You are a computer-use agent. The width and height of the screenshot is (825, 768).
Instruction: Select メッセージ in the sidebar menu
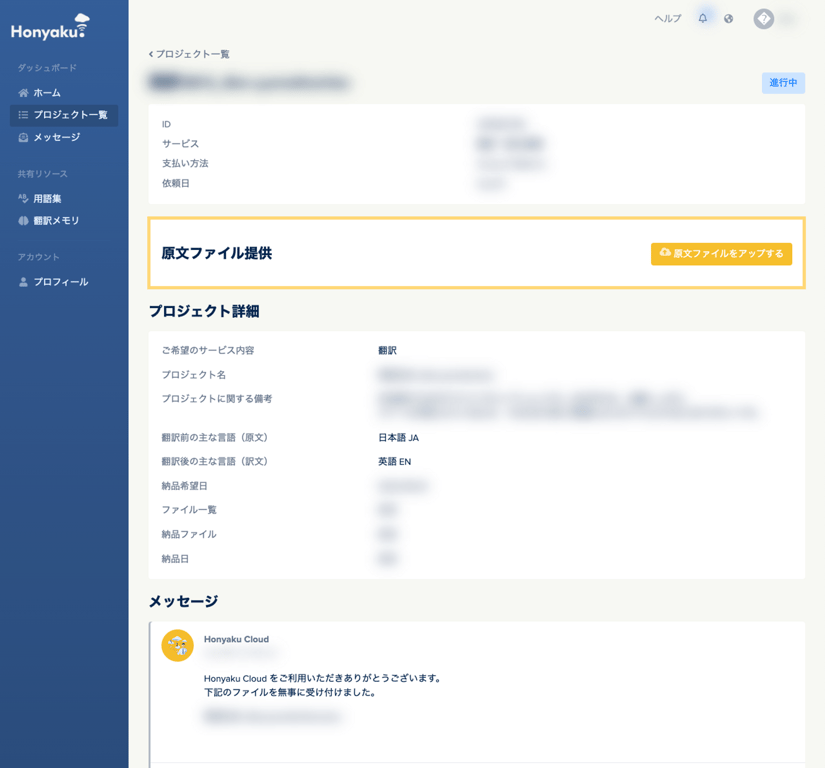55,137
